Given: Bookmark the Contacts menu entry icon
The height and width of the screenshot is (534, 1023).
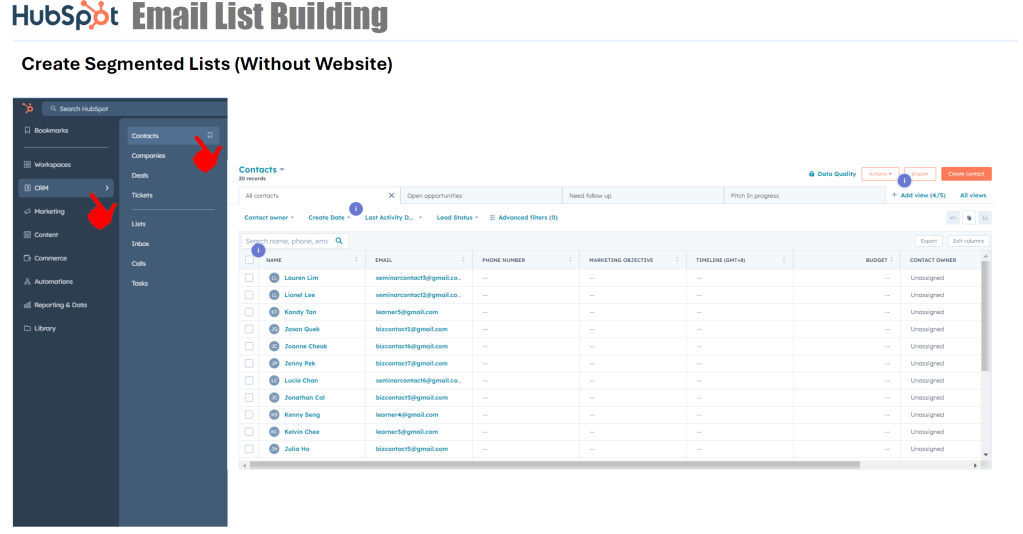Looking at the screenshot, I should [x=210, y=135].
